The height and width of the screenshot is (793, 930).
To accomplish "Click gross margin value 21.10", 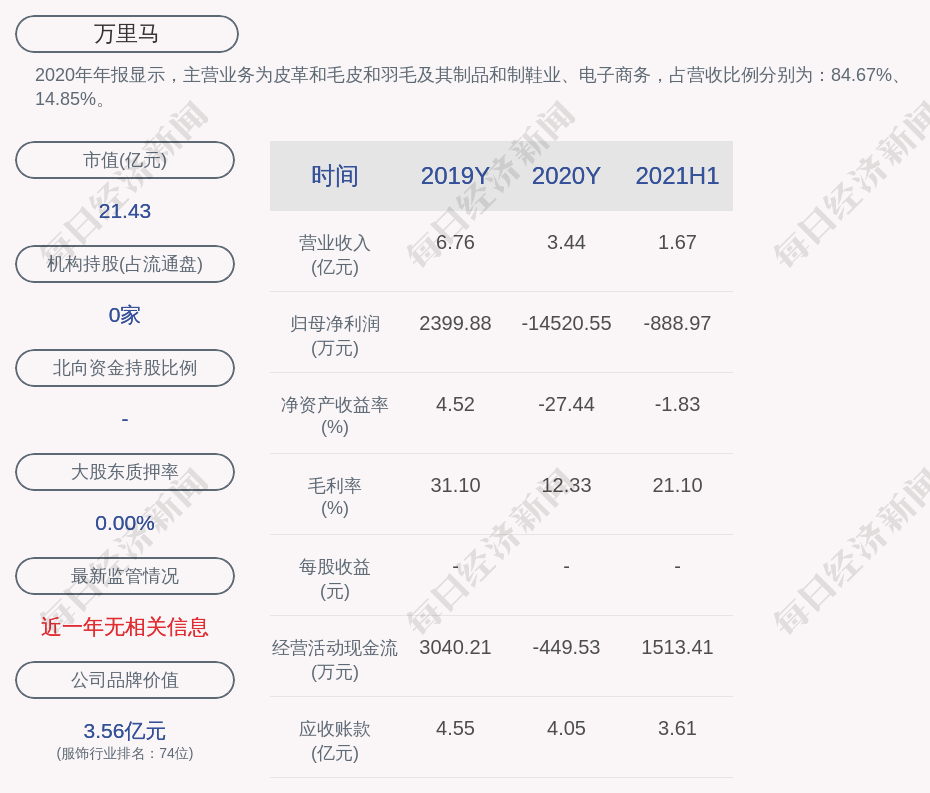I will [677, 485].
